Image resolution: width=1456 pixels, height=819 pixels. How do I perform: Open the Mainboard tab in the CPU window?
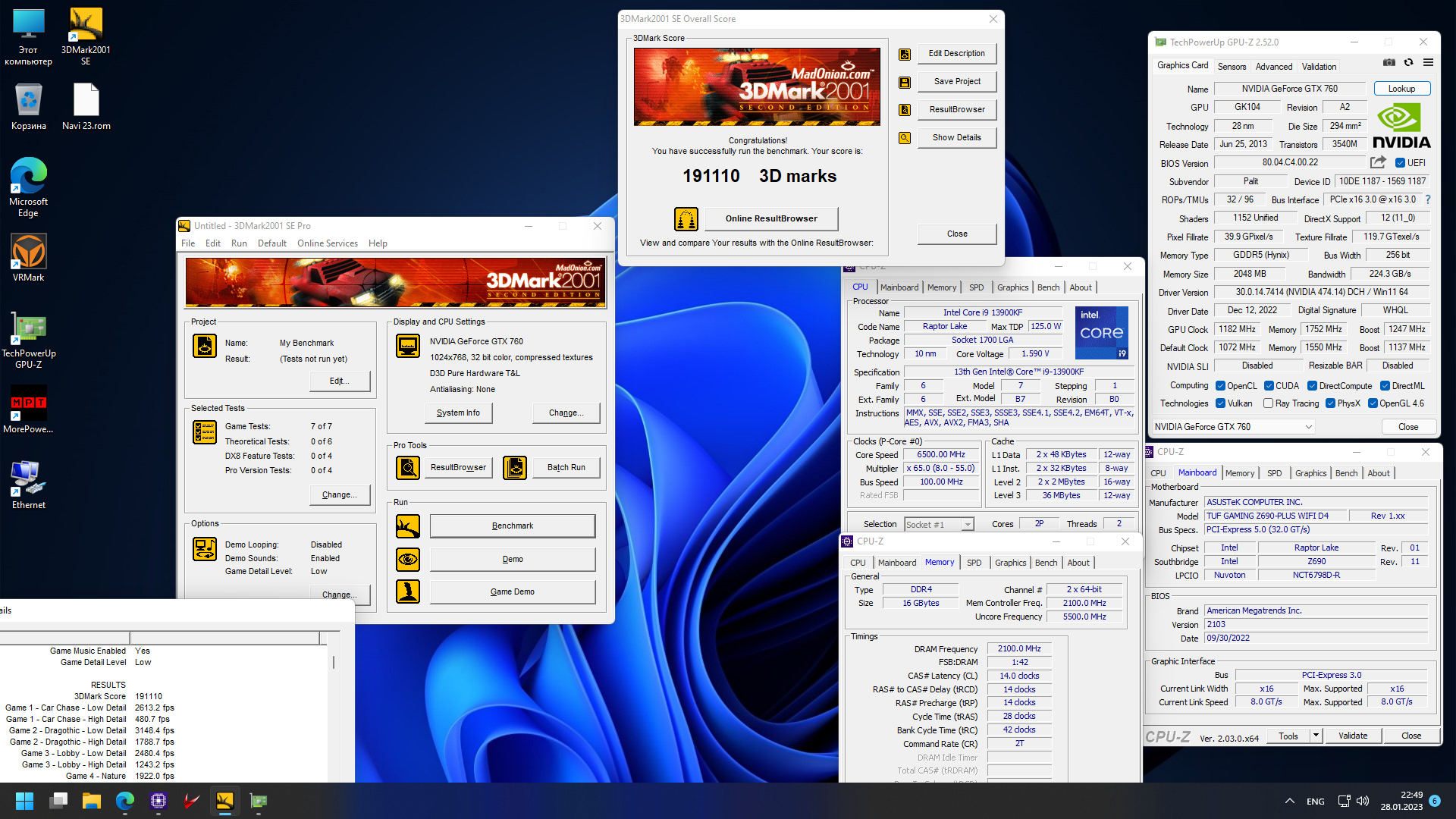899,287
